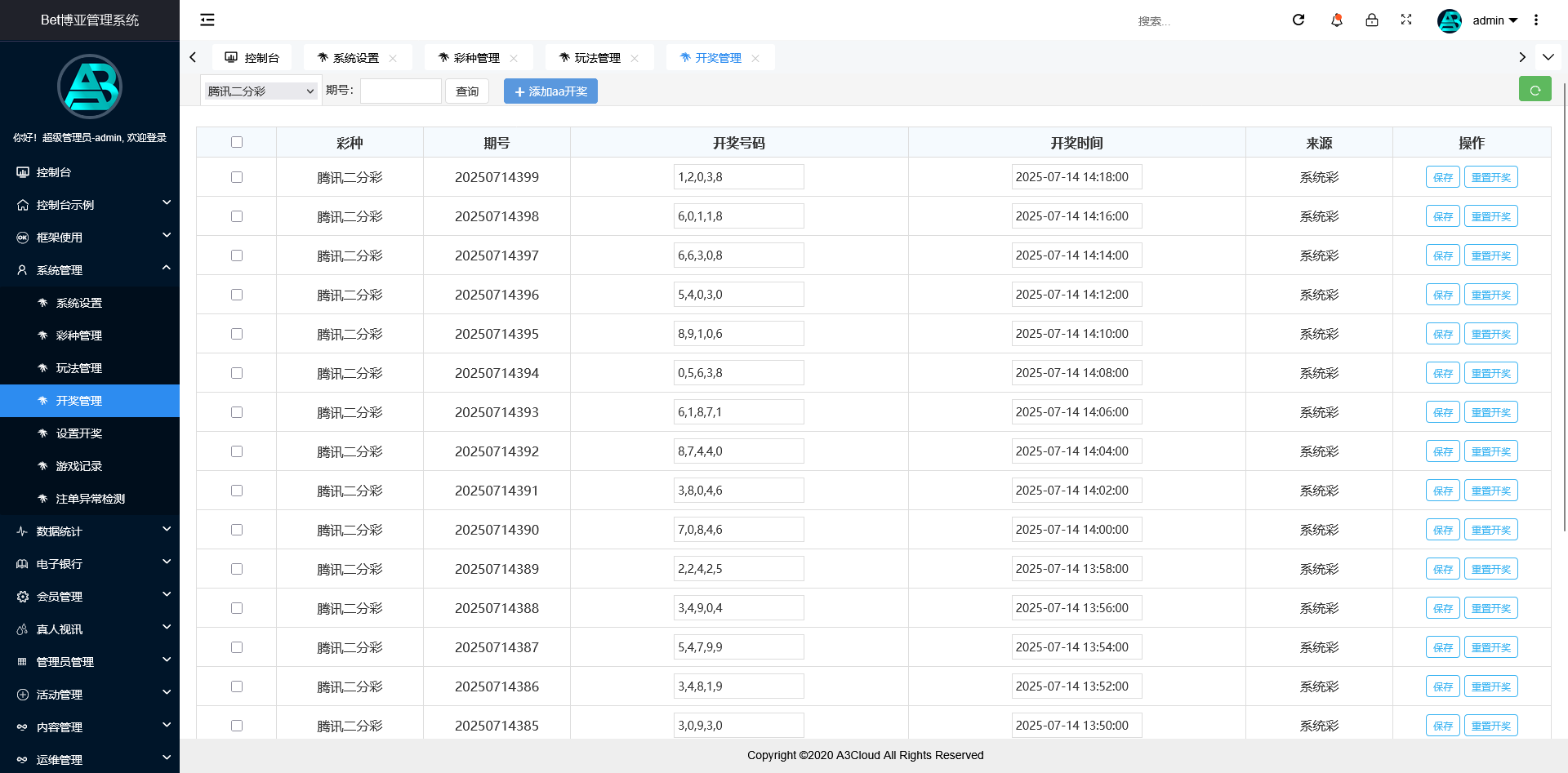Expand the 框架使用 sidebar menu
Viewport: 1568px width, 773px height.
(x=90, y=238)
